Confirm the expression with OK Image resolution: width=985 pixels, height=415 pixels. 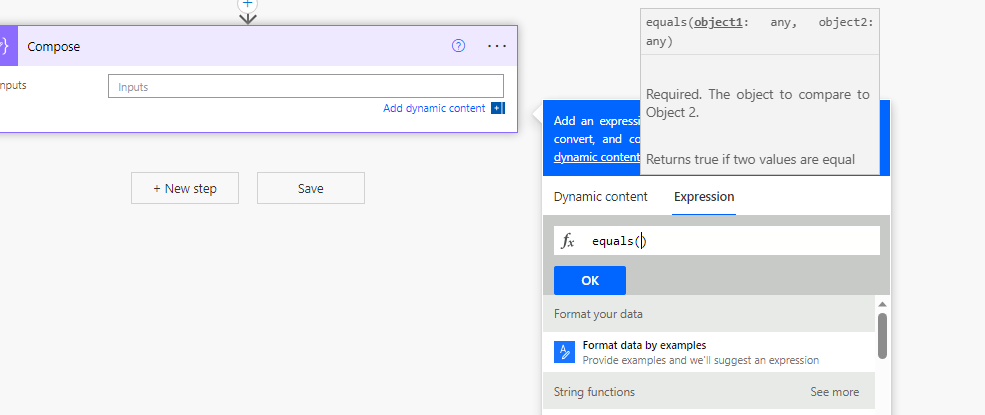point(590,281)
